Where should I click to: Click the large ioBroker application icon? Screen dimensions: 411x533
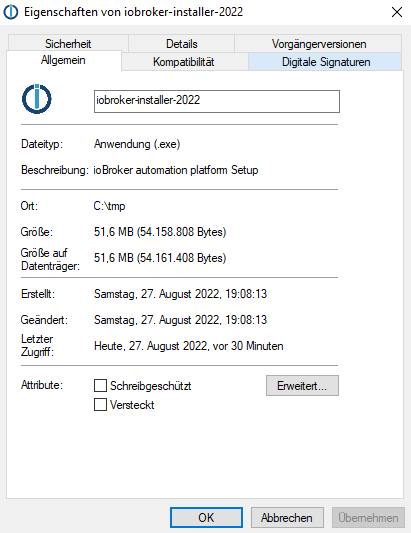click(37, 99)
